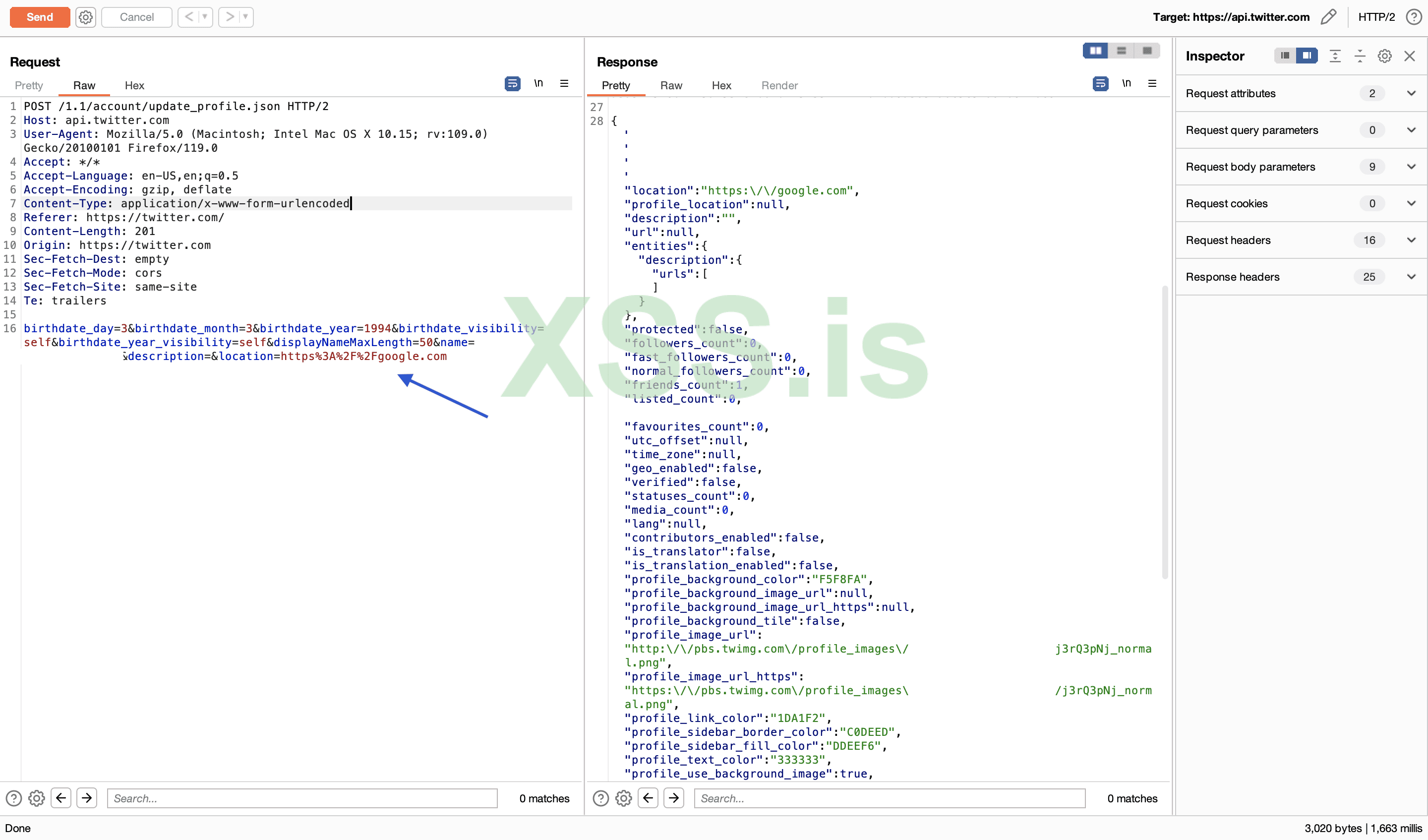Open the Response Render tab
This screenshot has width=1428, height=840.
[779, 86]
